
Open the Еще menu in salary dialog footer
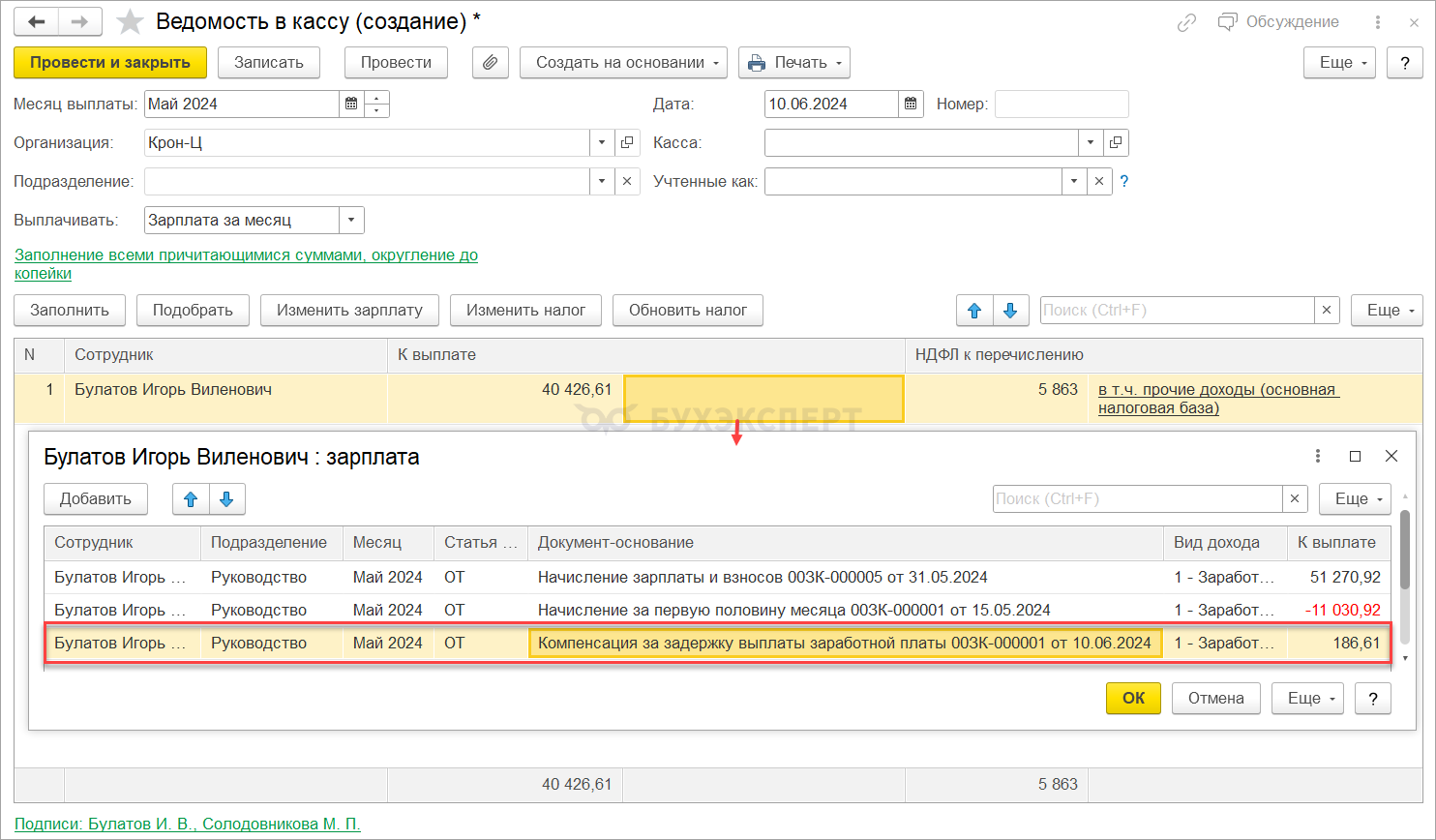[1311, 699]
